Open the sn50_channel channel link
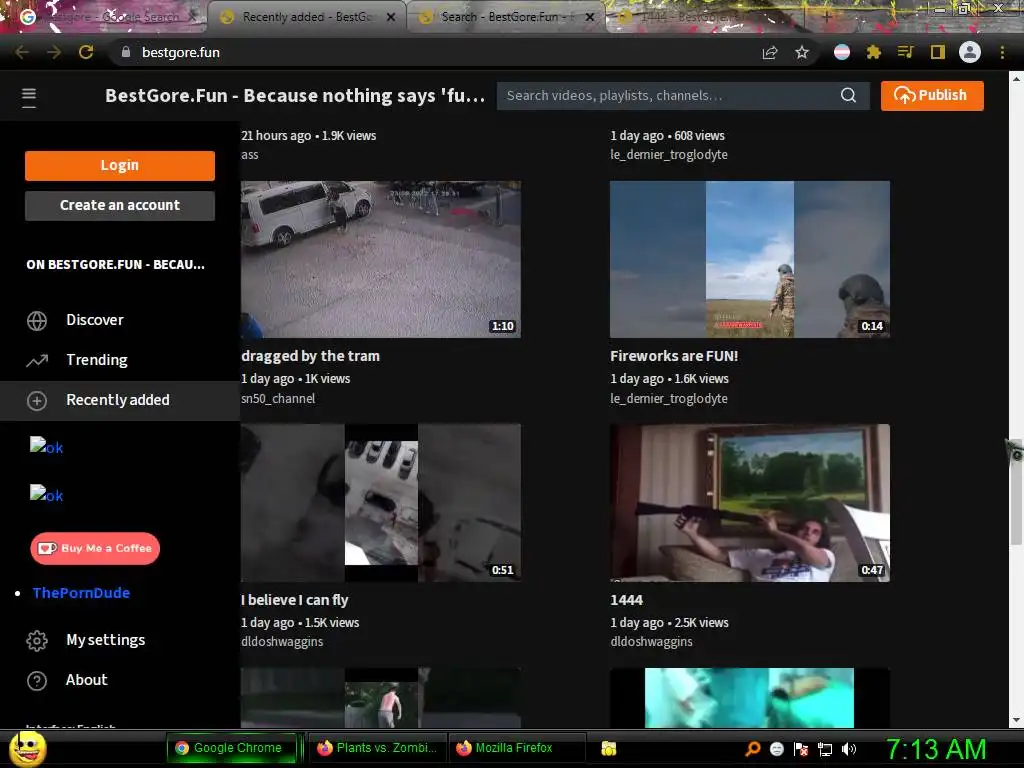The width and height of the screenshot is (1024, 768). click(x=278, y=398)
